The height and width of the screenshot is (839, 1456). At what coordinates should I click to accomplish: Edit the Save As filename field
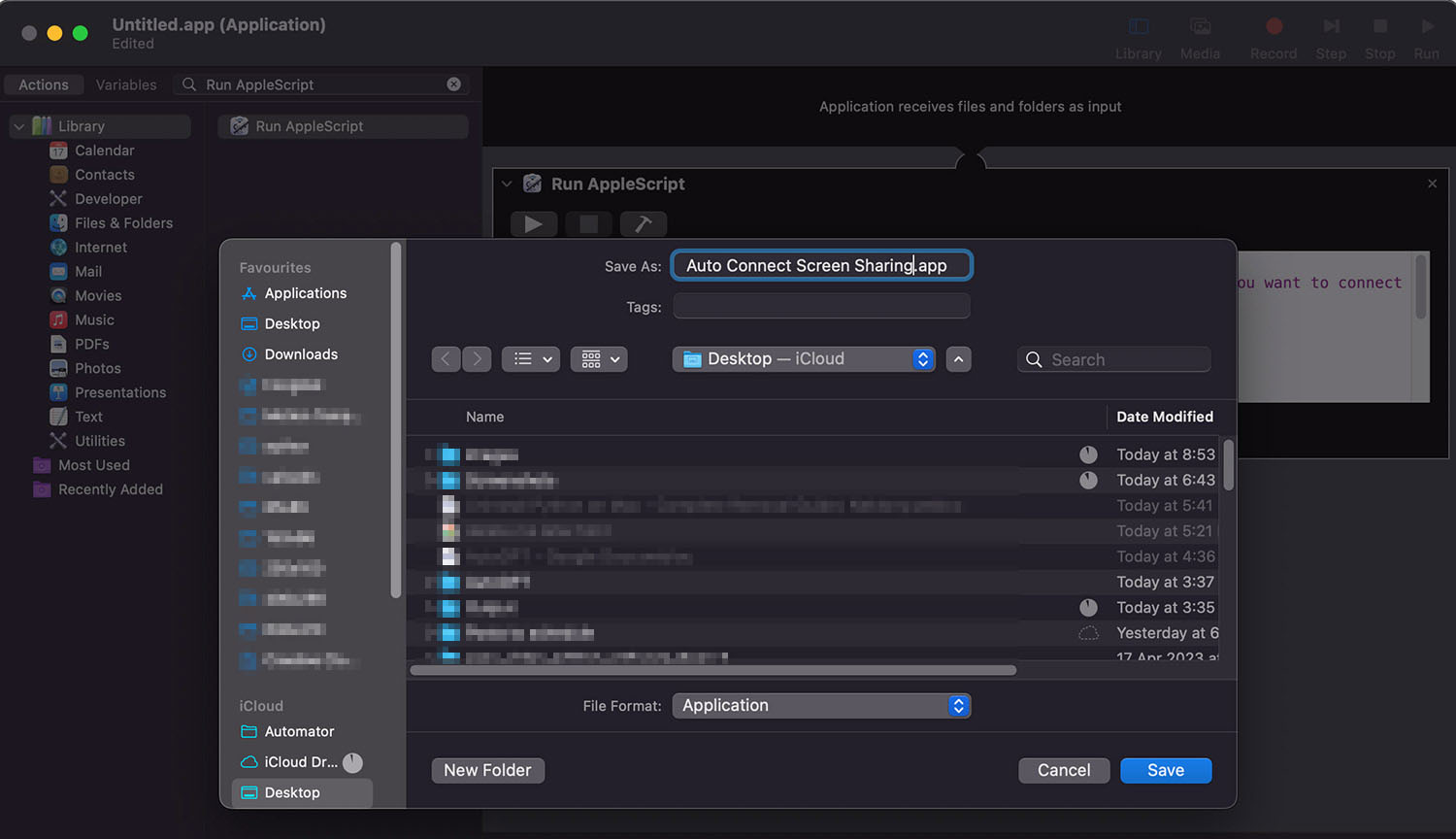pos(821,265)
